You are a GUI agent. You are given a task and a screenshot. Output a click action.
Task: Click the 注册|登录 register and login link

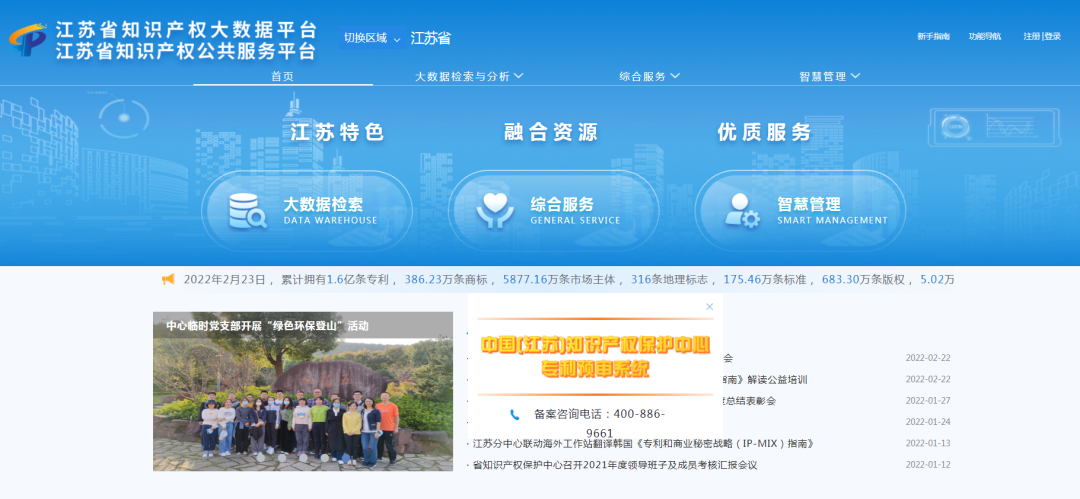click(1041, 37)
